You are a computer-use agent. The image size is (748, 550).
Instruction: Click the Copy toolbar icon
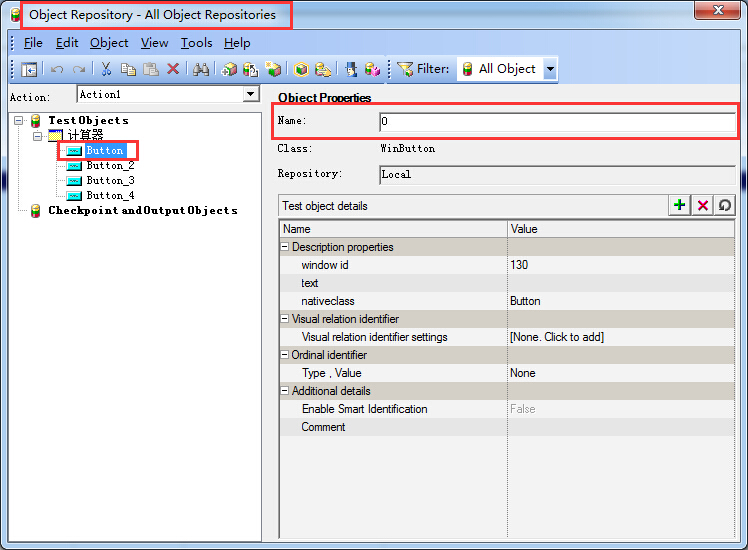(128, 69)
